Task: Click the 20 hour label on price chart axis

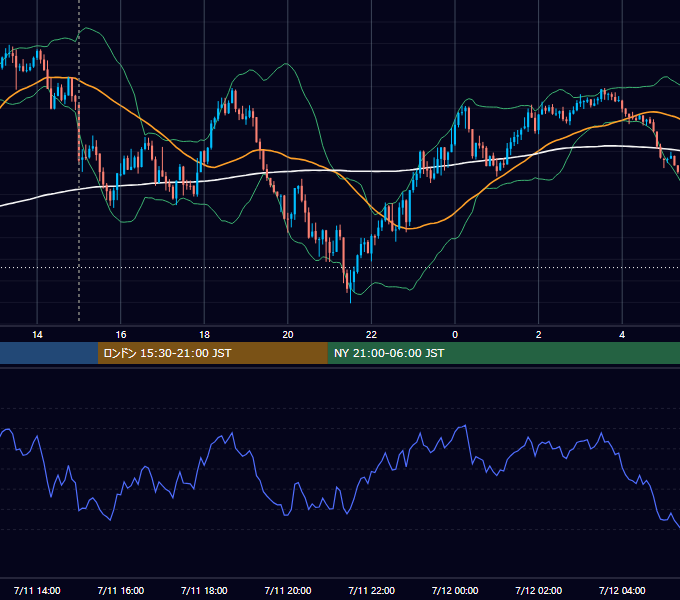Action: pos(288,335)
